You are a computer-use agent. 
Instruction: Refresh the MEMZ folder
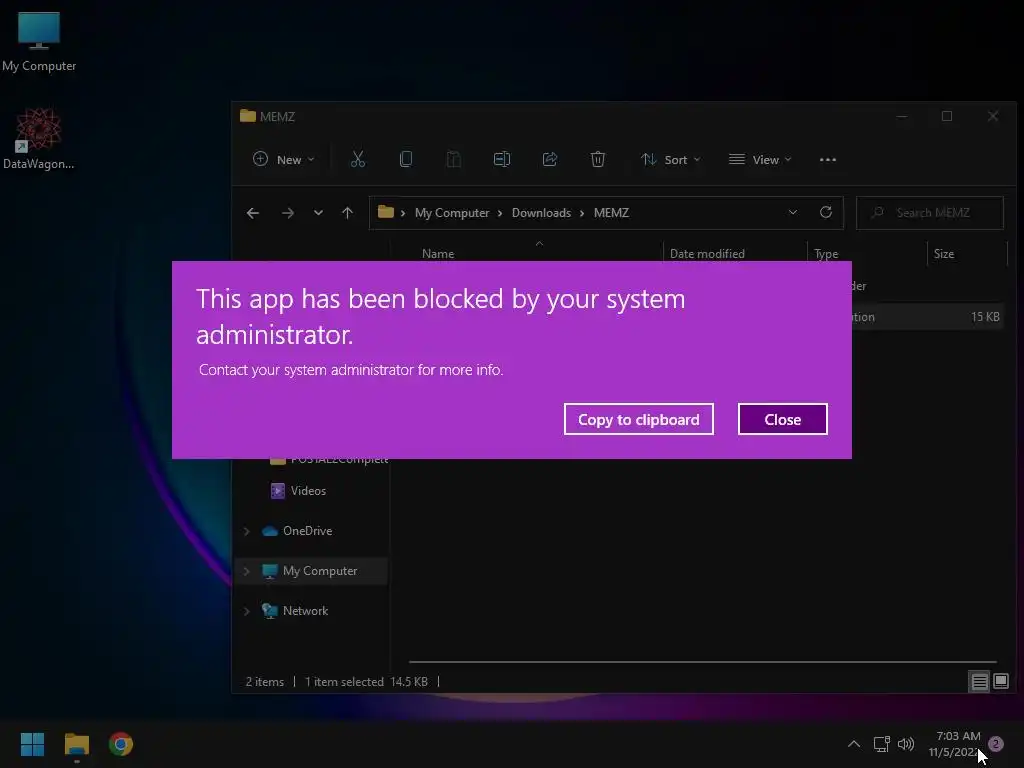[825, 212]
